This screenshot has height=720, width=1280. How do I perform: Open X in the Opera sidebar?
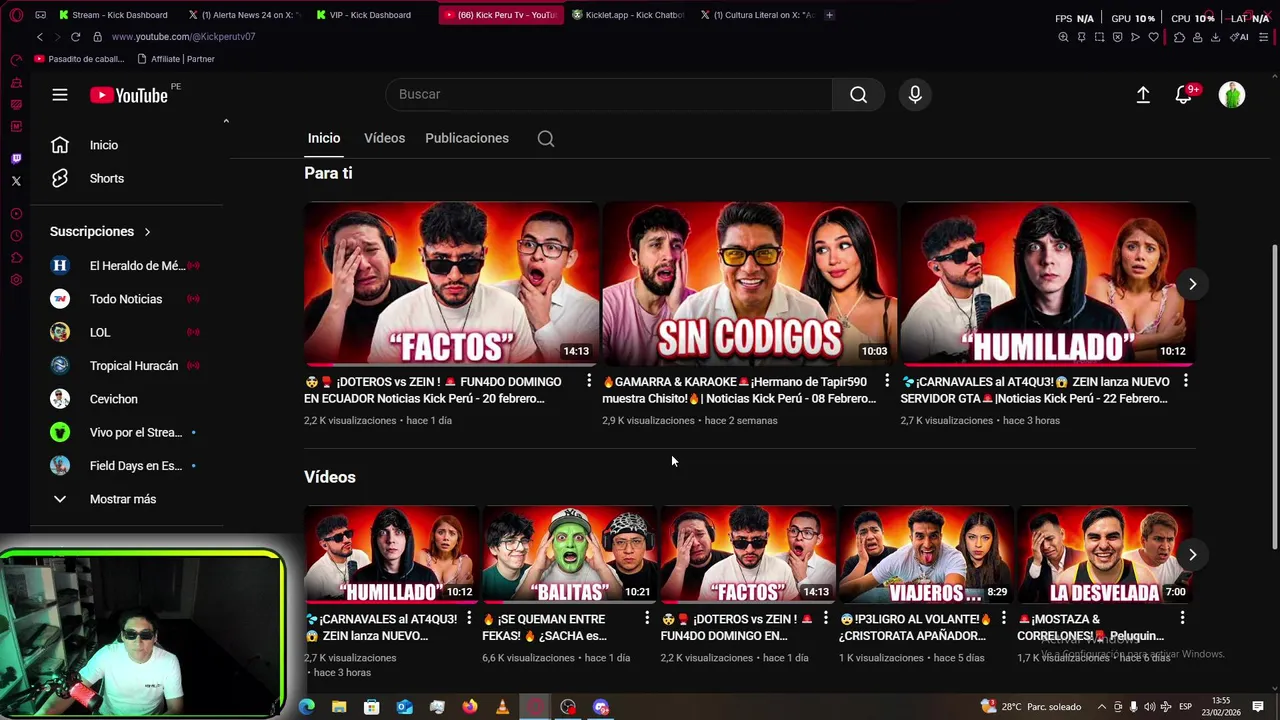16,181
